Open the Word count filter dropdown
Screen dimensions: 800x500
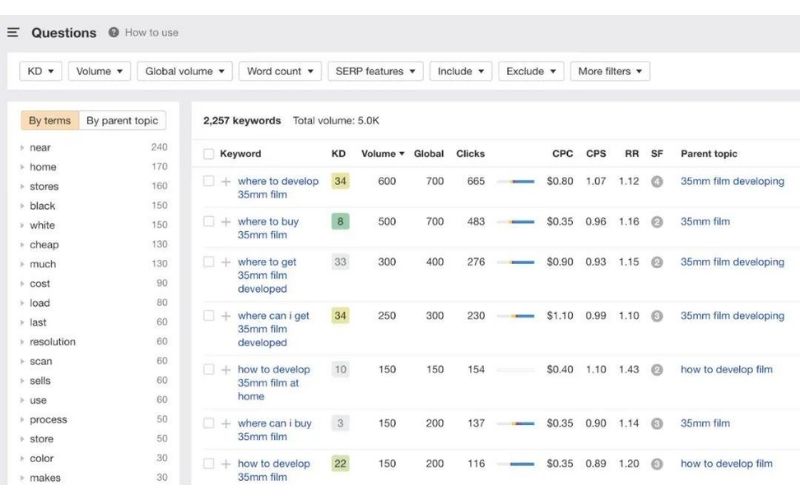280,71
